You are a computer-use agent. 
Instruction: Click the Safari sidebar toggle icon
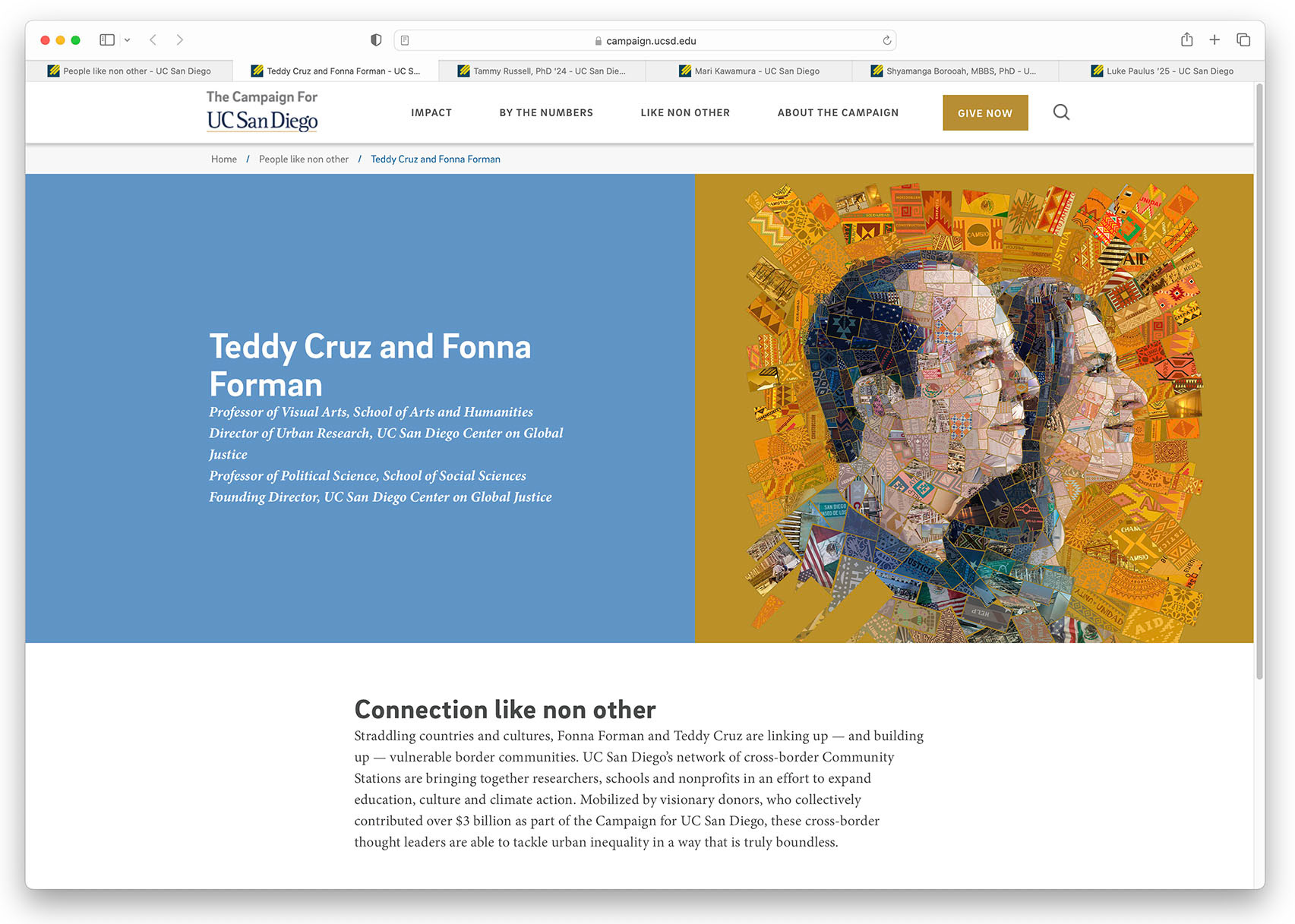coord(107,39)
